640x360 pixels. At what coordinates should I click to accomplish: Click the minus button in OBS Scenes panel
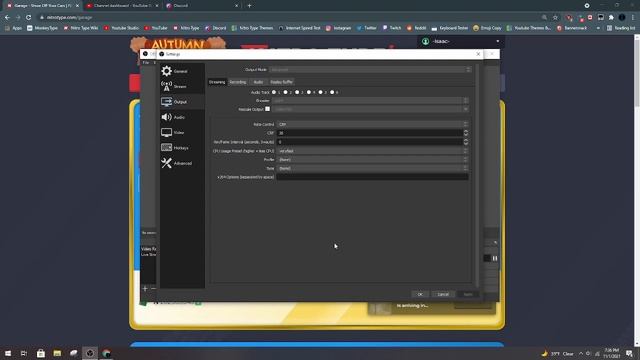[x=153, y=289]
